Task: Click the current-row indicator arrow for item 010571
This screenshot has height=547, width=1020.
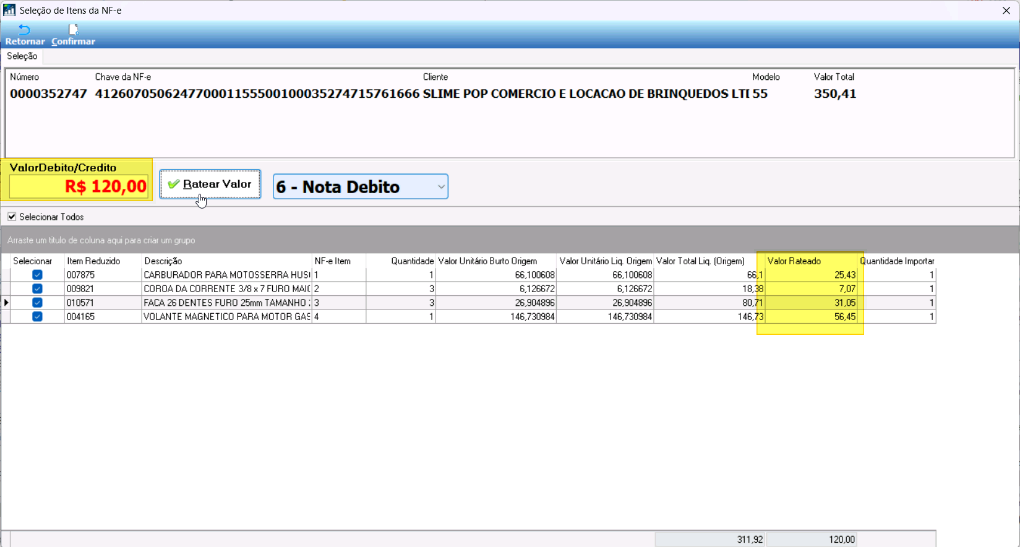Action: coord(6,302)
